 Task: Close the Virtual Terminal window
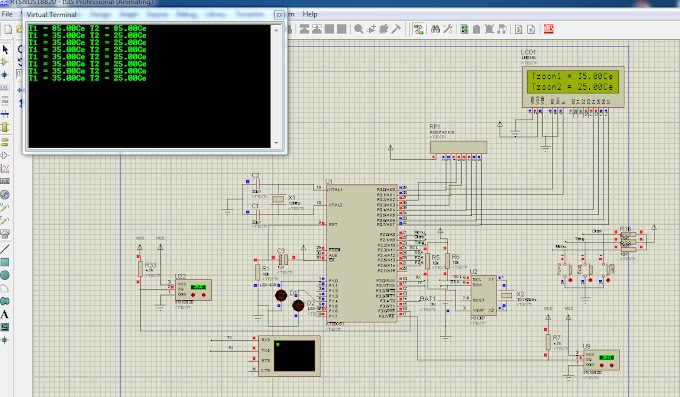point(279,14)
